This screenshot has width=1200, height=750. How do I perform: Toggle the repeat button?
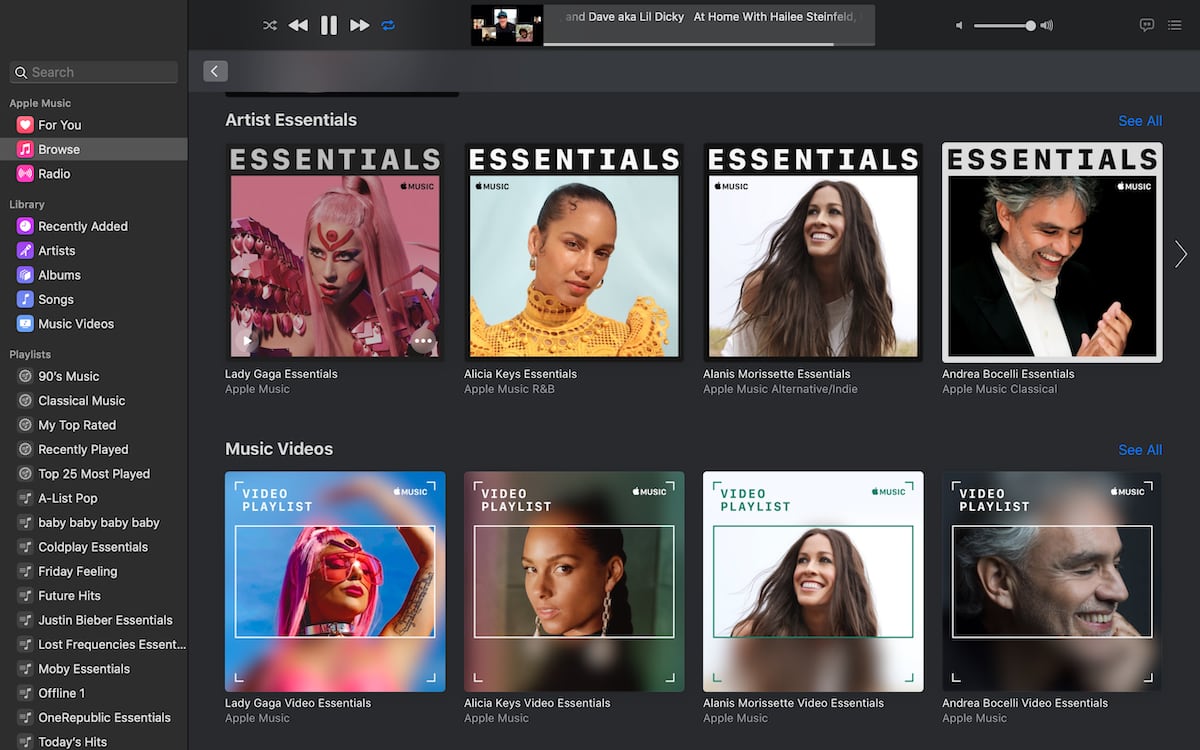[x=388, y=25]
